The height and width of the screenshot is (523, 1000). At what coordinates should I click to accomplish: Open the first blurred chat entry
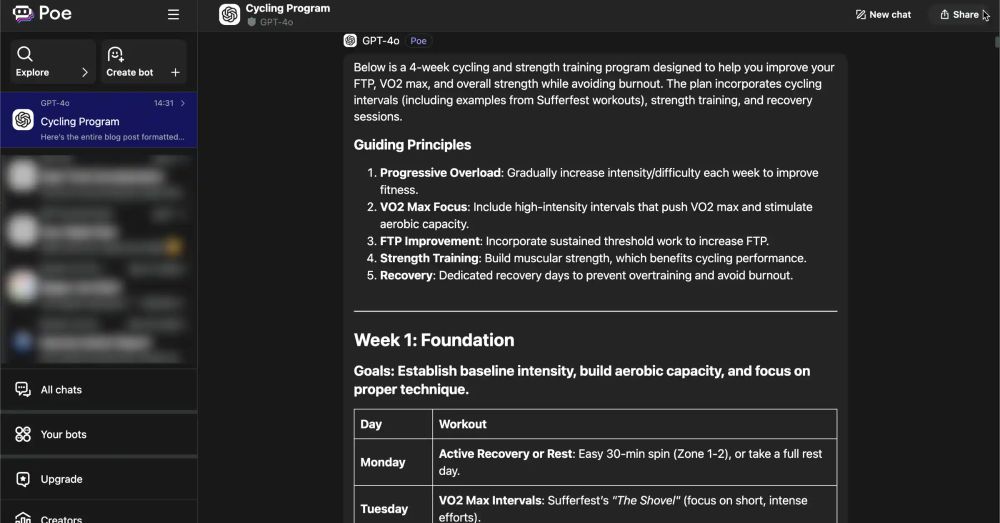[x=99, y=175]
